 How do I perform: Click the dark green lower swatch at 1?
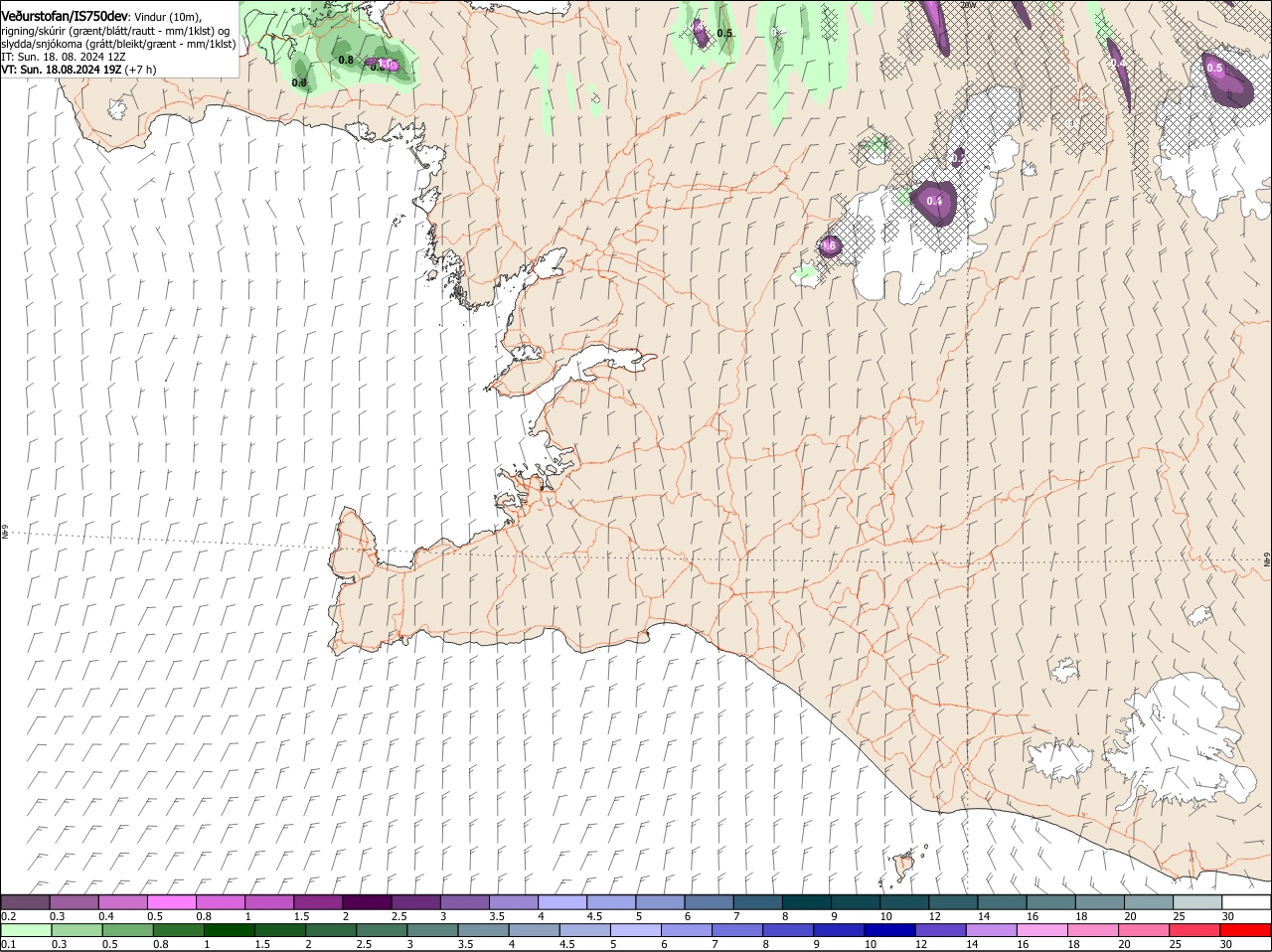click(x=229, y=931)
